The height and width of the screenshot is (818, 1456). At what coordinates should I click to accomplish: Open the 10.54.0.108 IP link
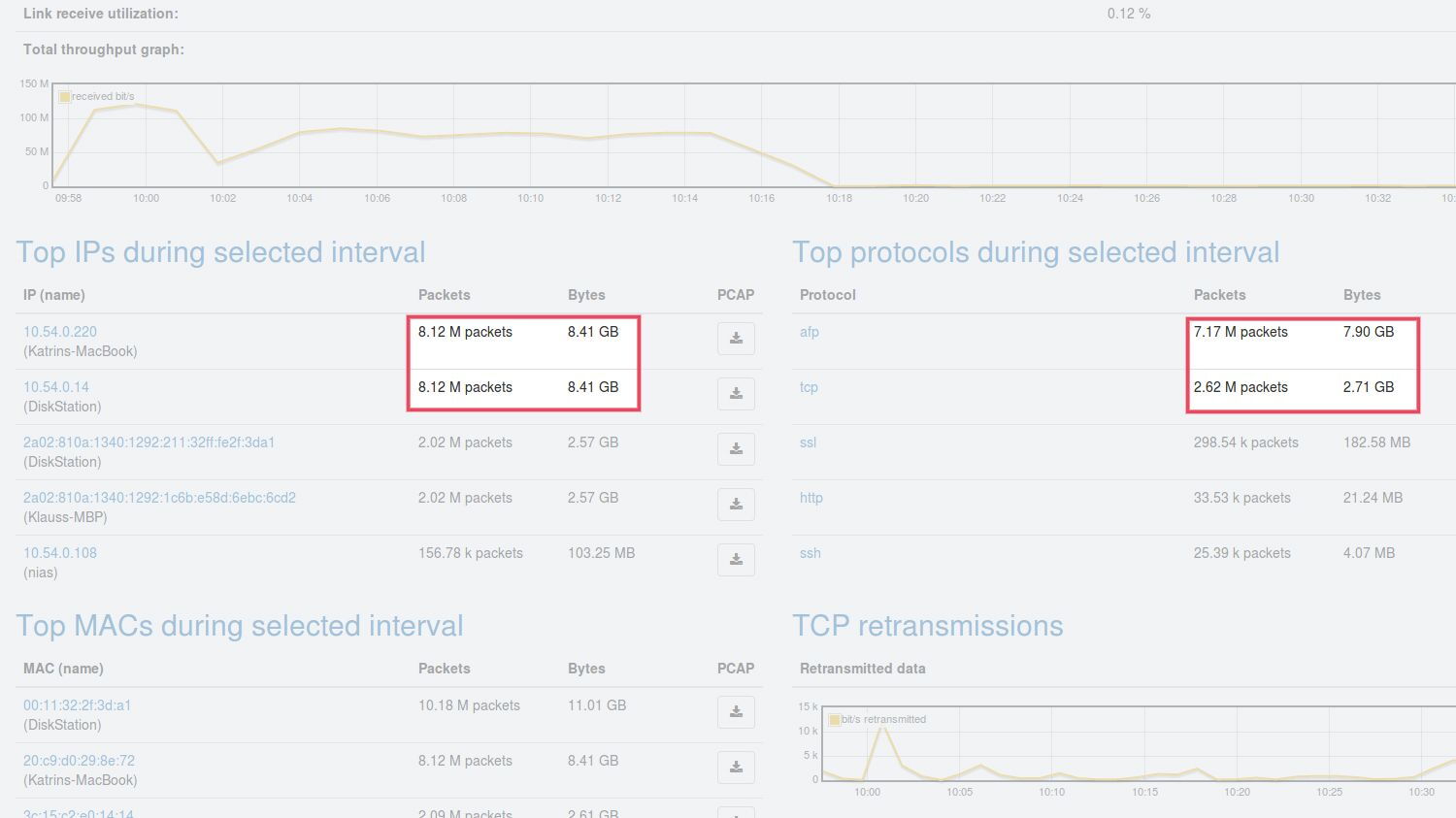60,553
